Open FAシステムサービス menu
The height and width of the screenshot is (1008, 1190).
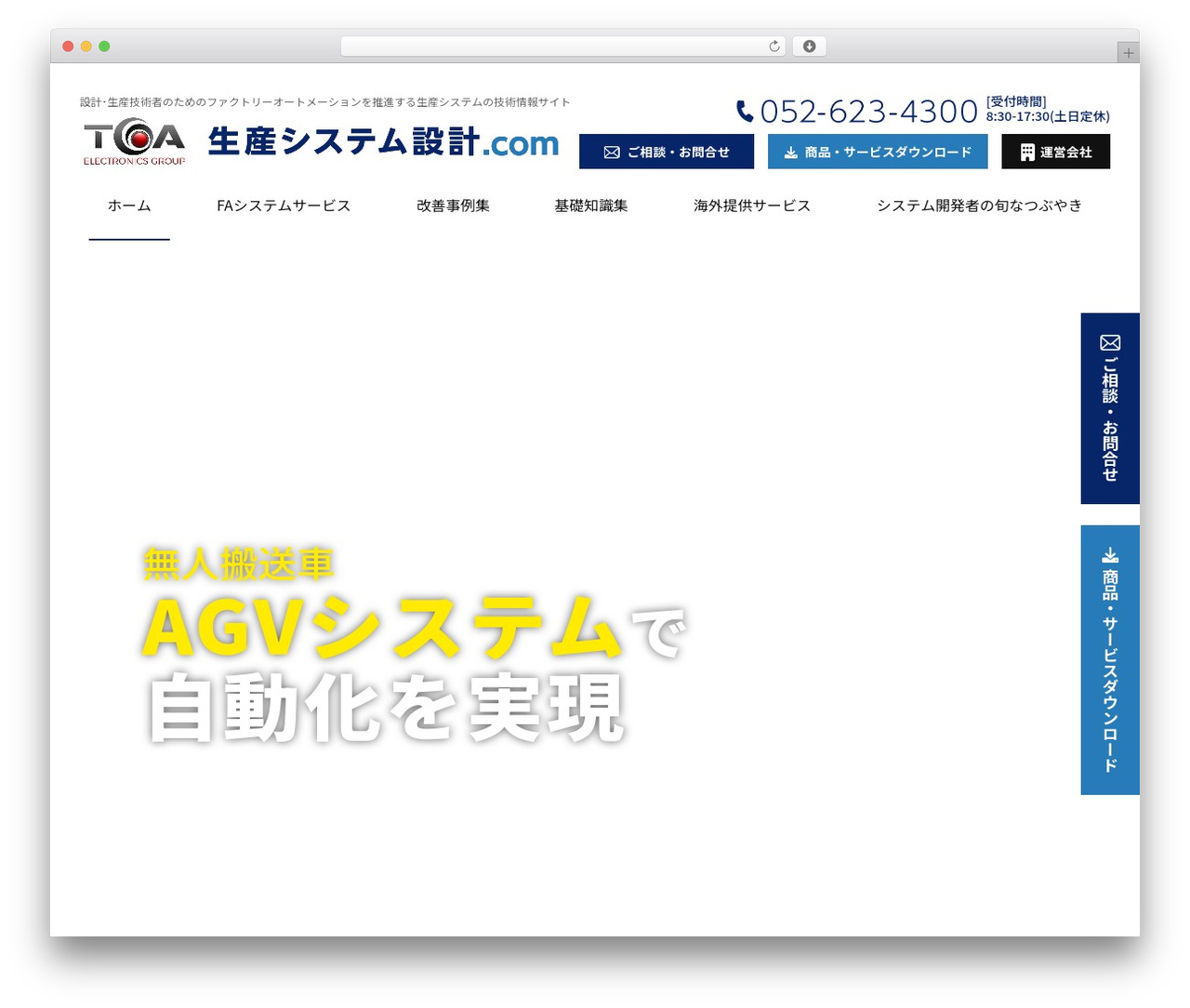[284, 206]
